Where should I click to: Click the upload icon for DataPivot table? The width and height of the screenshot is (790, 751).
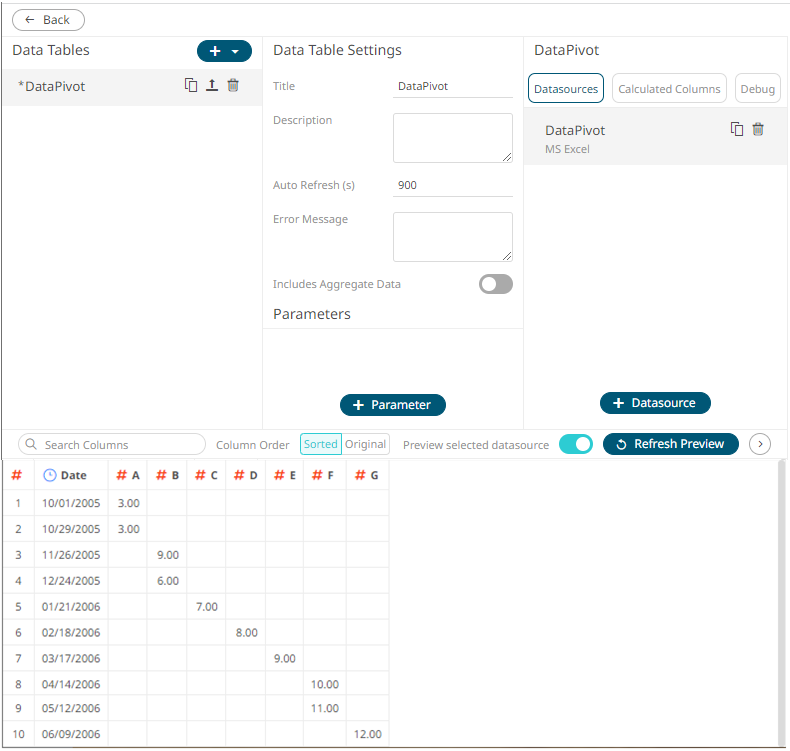click(212, 86)
